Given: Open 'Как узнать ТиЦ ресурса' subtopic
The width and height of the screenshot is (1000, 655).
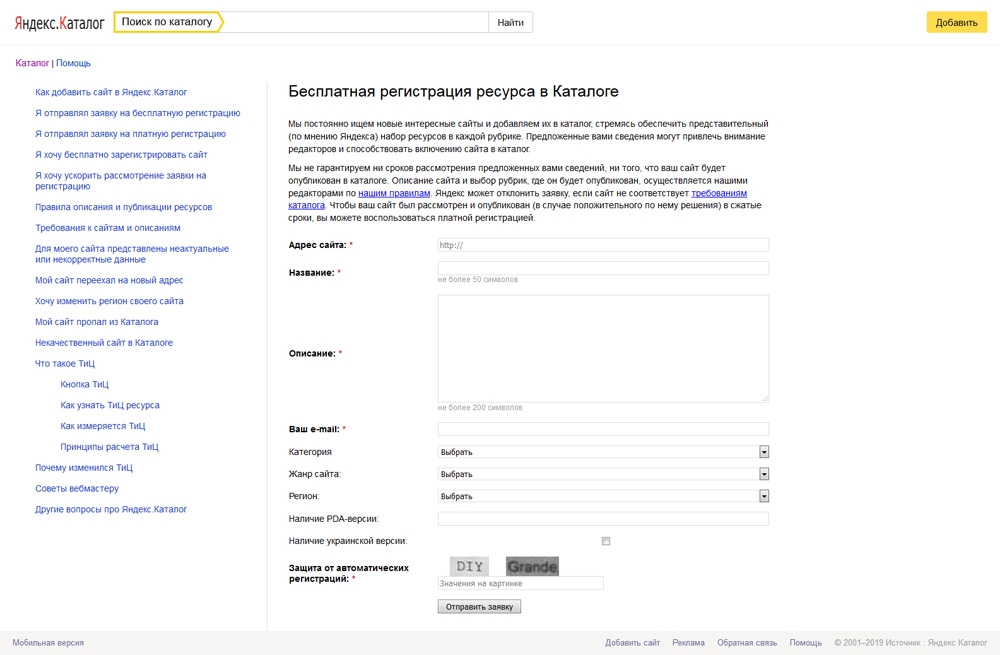Looking at the screenshot, I should coord(110,405).
